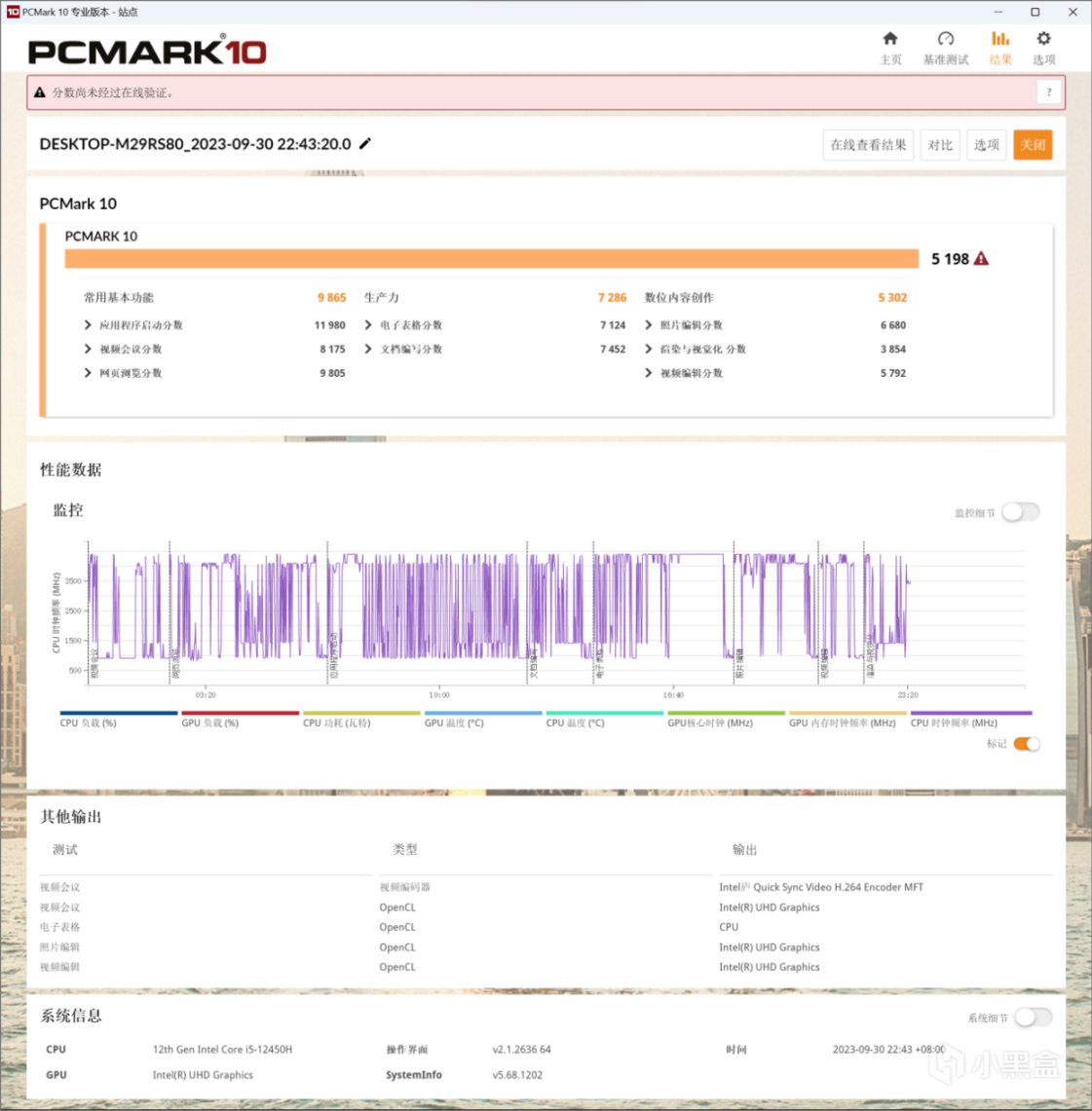Screen dimensions: 1092x1111
Task: Select the CPU 功耗 (瓦特) legend swatch
Action: [361, 713]
